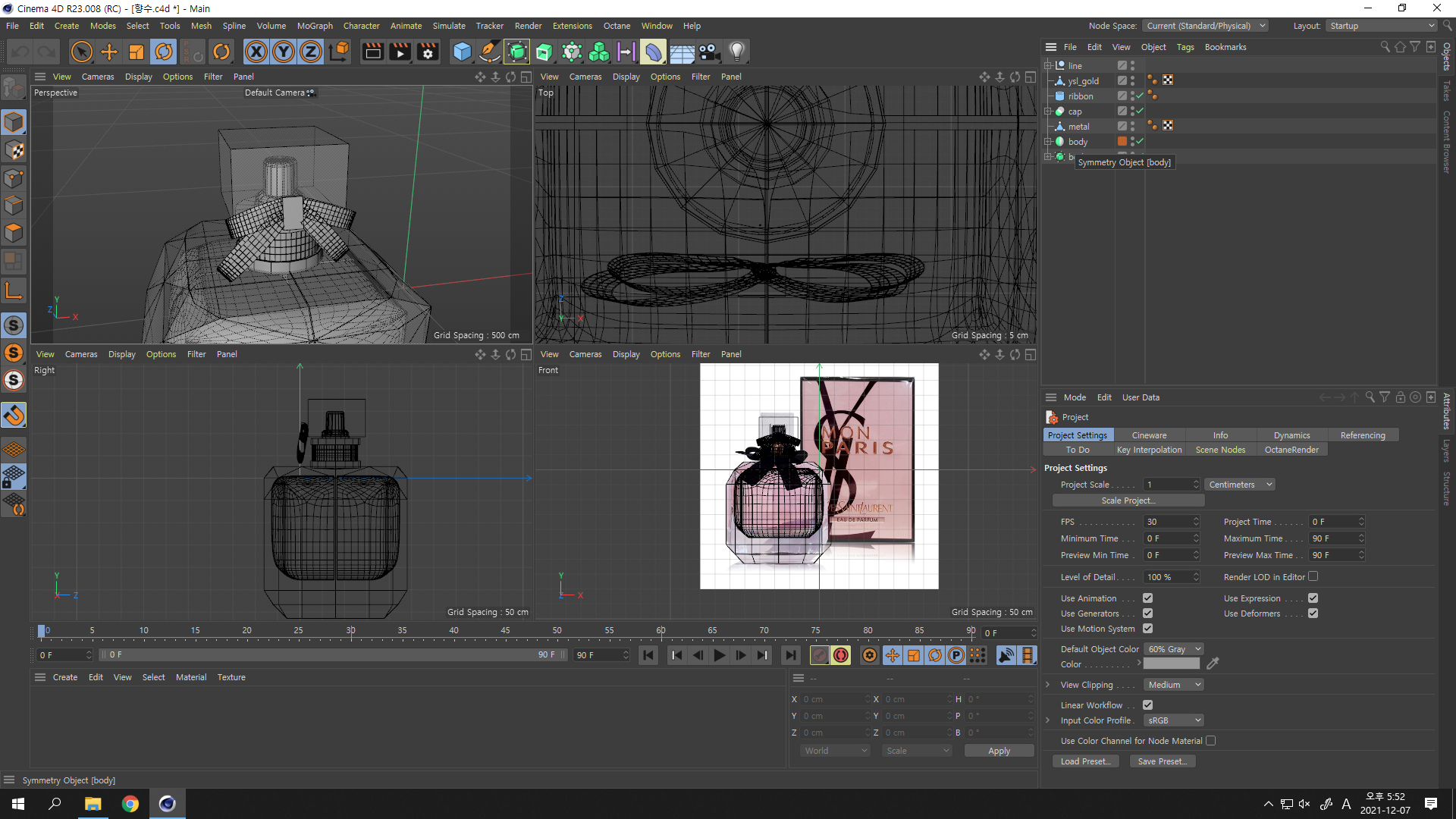Click the Bend deformer icon
The height and width of the screenshot is (819, 1456).
(x=654, y=52)
